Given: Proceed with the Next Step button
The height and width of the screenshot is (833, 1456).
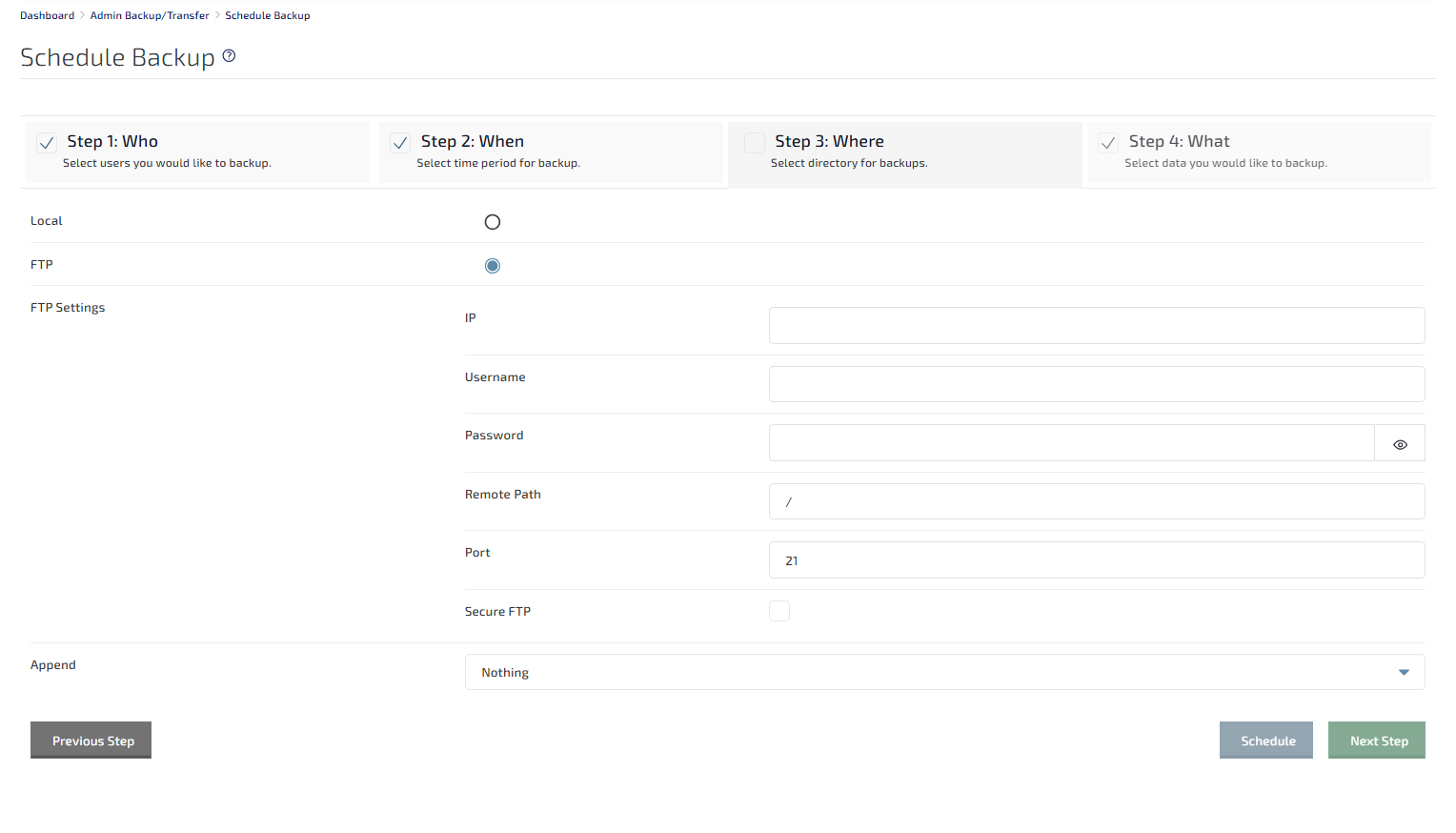Looking at the screenshot, I should 1377,741.
